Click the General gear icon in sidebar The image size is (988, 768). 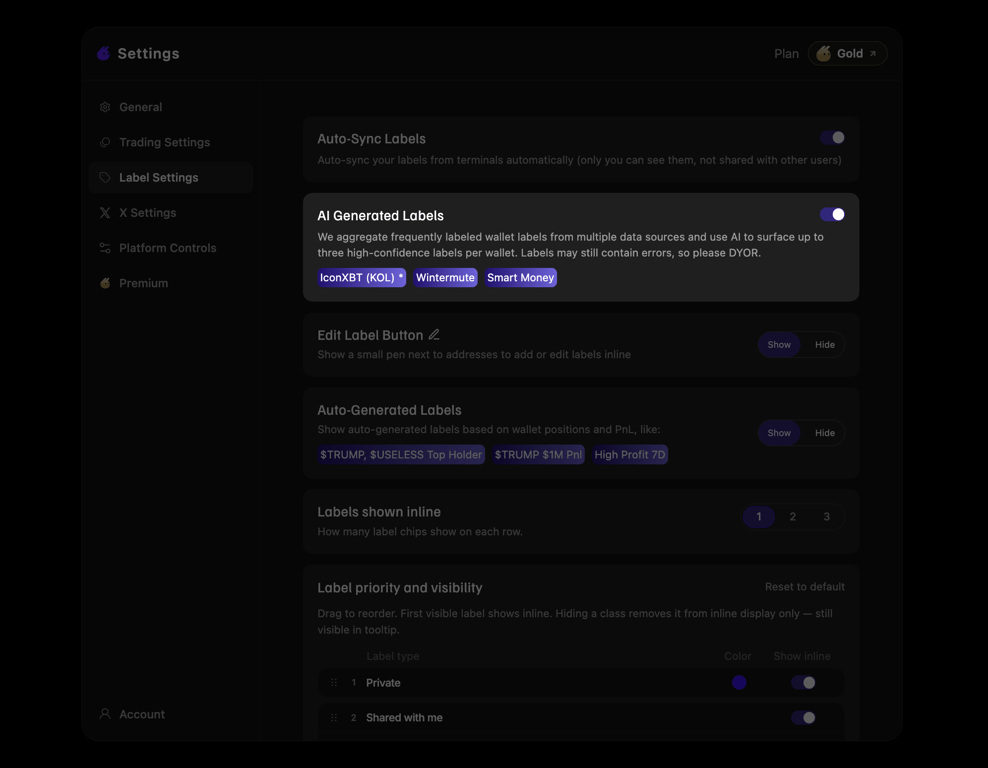[x=105, y=107]
